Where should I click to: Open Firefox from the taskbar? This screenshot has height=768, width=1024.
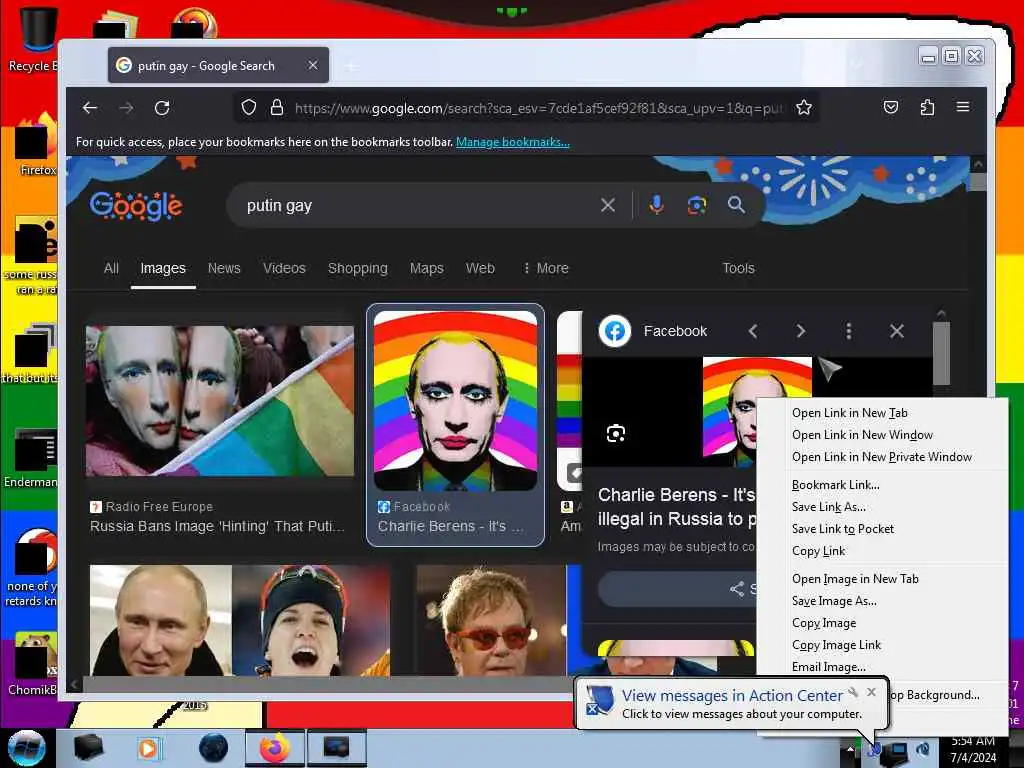[x=274, y=748]
